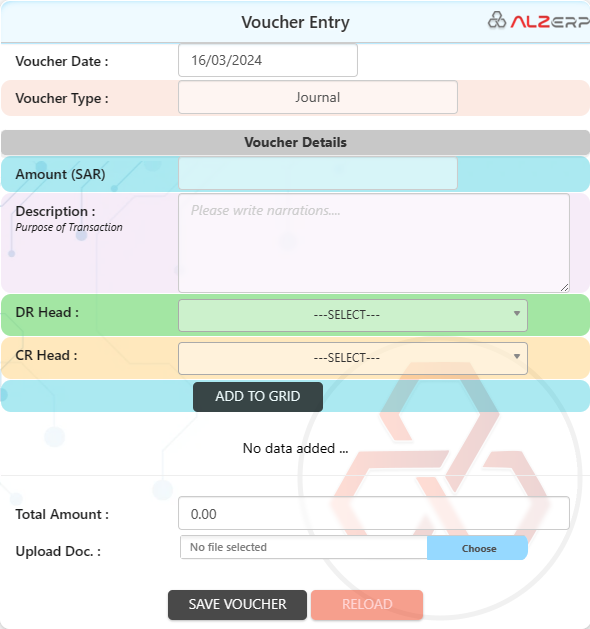Click the SAVE VOUCHER button
This screenshot has width=590, height=629.
point(237,605)
